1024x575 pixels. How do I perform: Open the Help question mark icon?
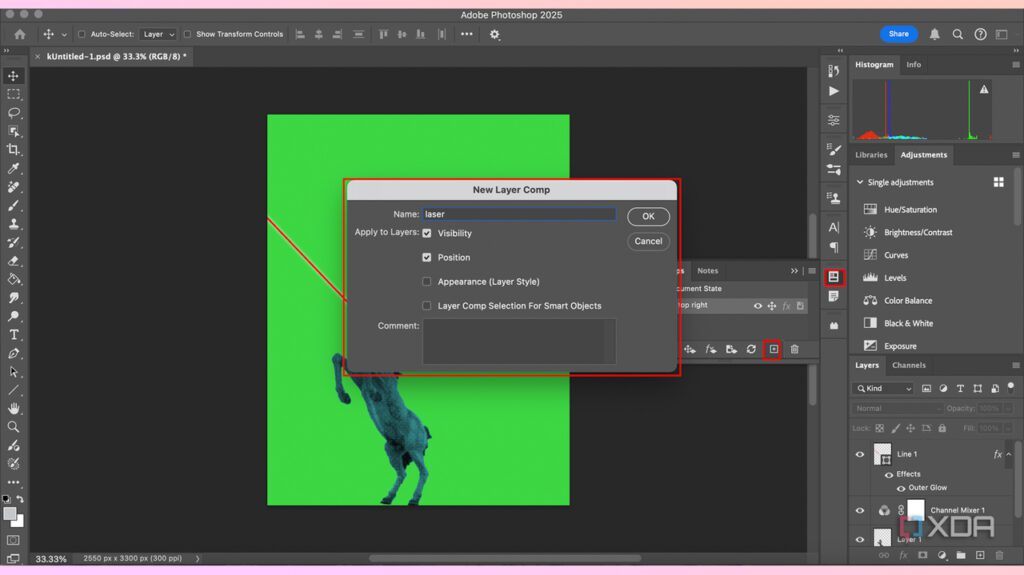click(980, 34)
